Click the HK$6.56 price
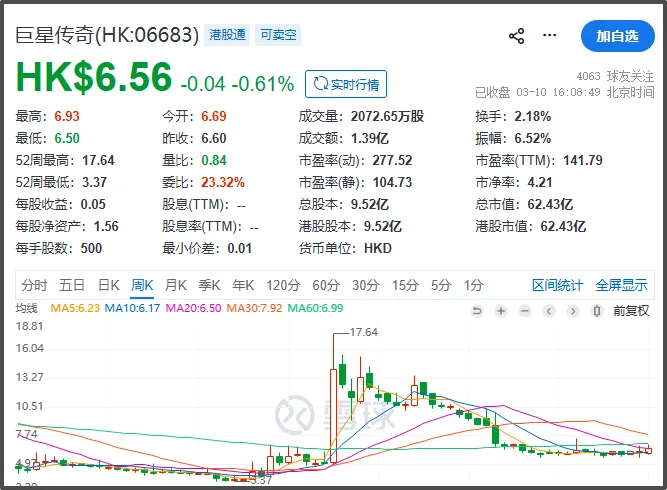667x490 pixels. 94,77
